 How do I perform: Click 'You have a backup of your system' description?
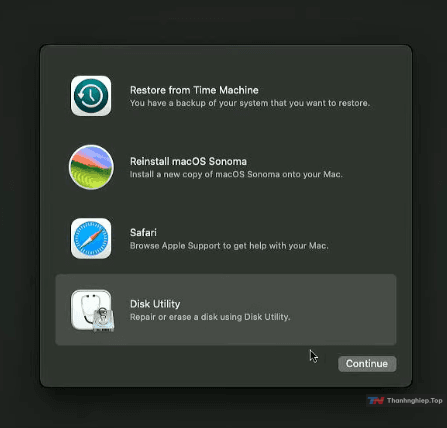click(x=250, y=103)
